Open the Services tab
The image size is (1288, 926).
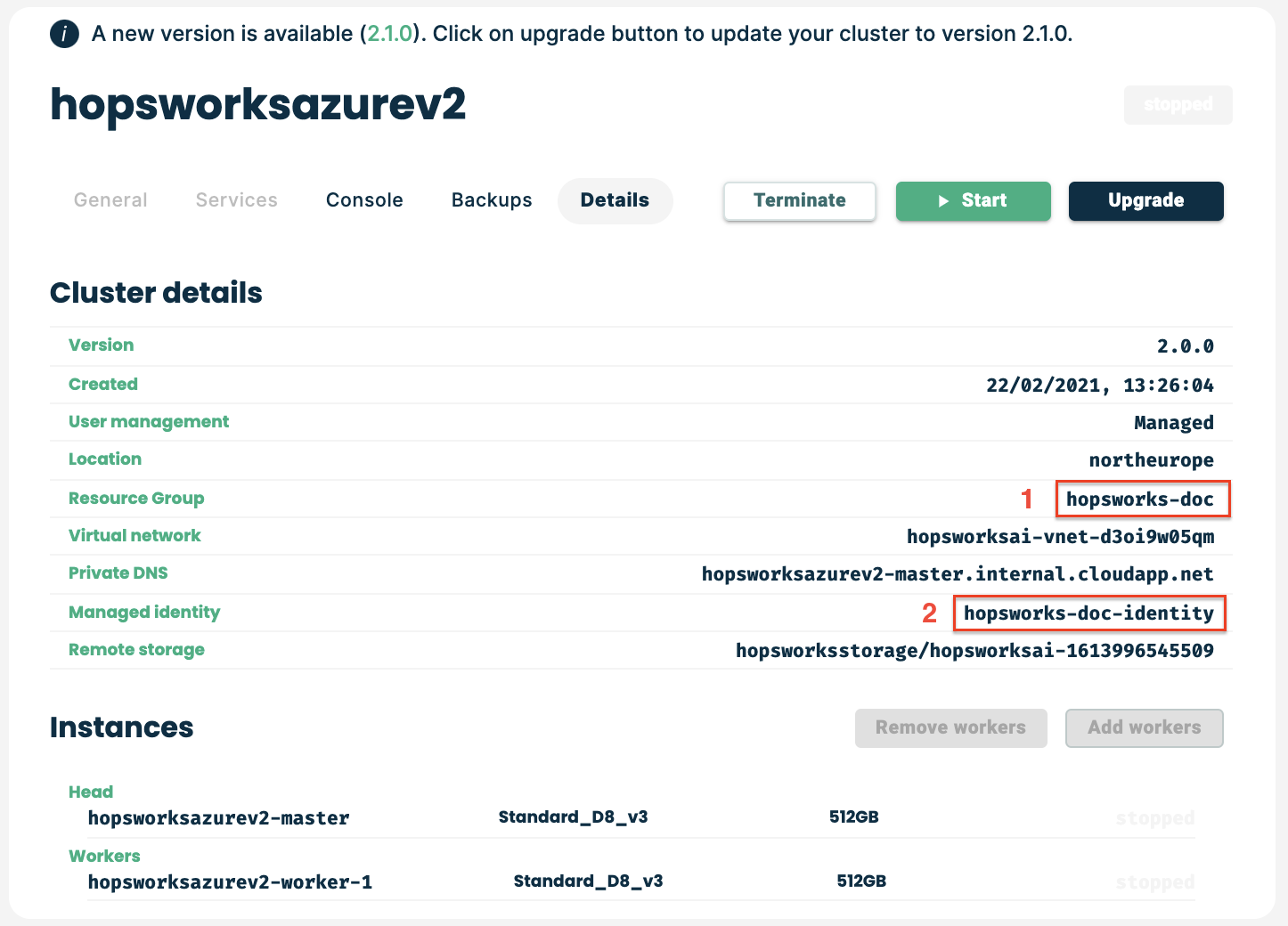point(236,200)
